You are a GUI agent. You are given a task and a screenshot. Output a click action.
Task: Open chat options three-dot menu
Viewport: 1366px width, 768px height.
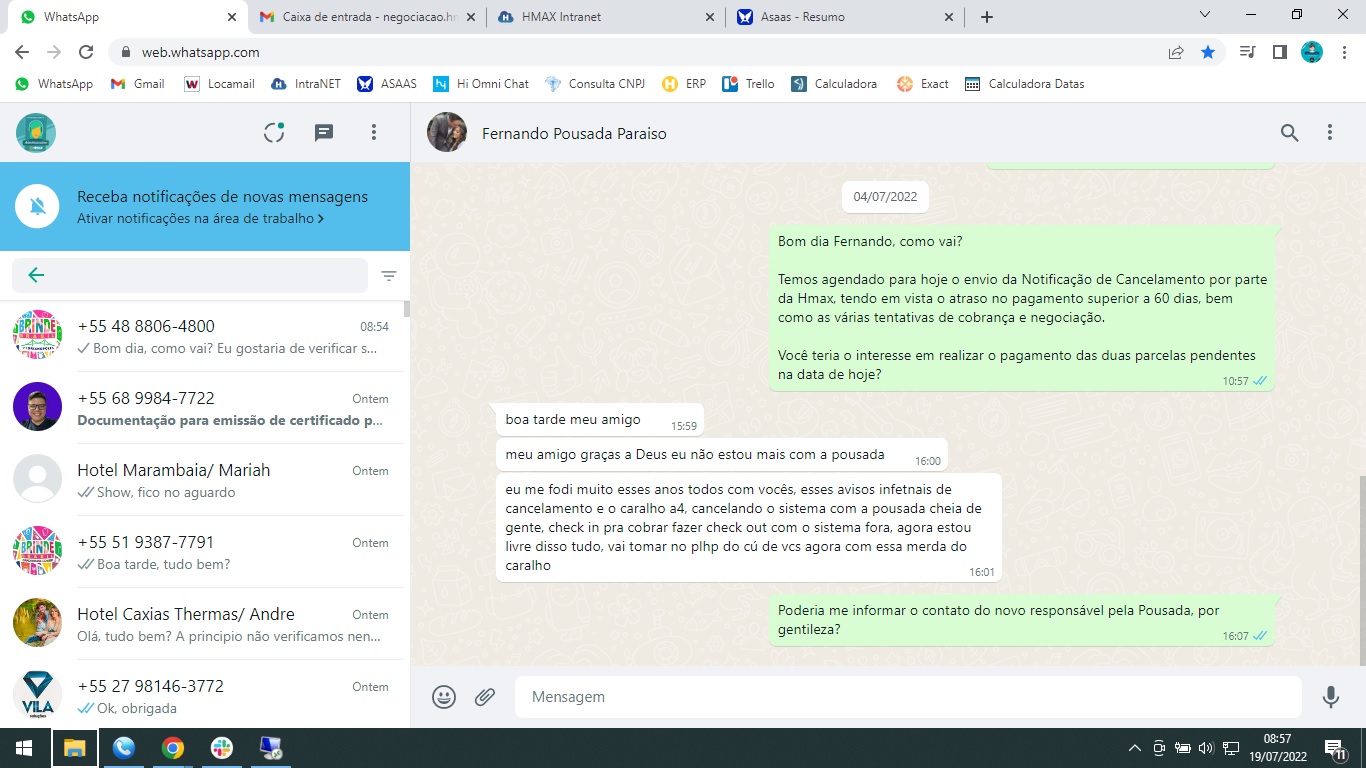pyautogui.click(x=1330, y=133)
